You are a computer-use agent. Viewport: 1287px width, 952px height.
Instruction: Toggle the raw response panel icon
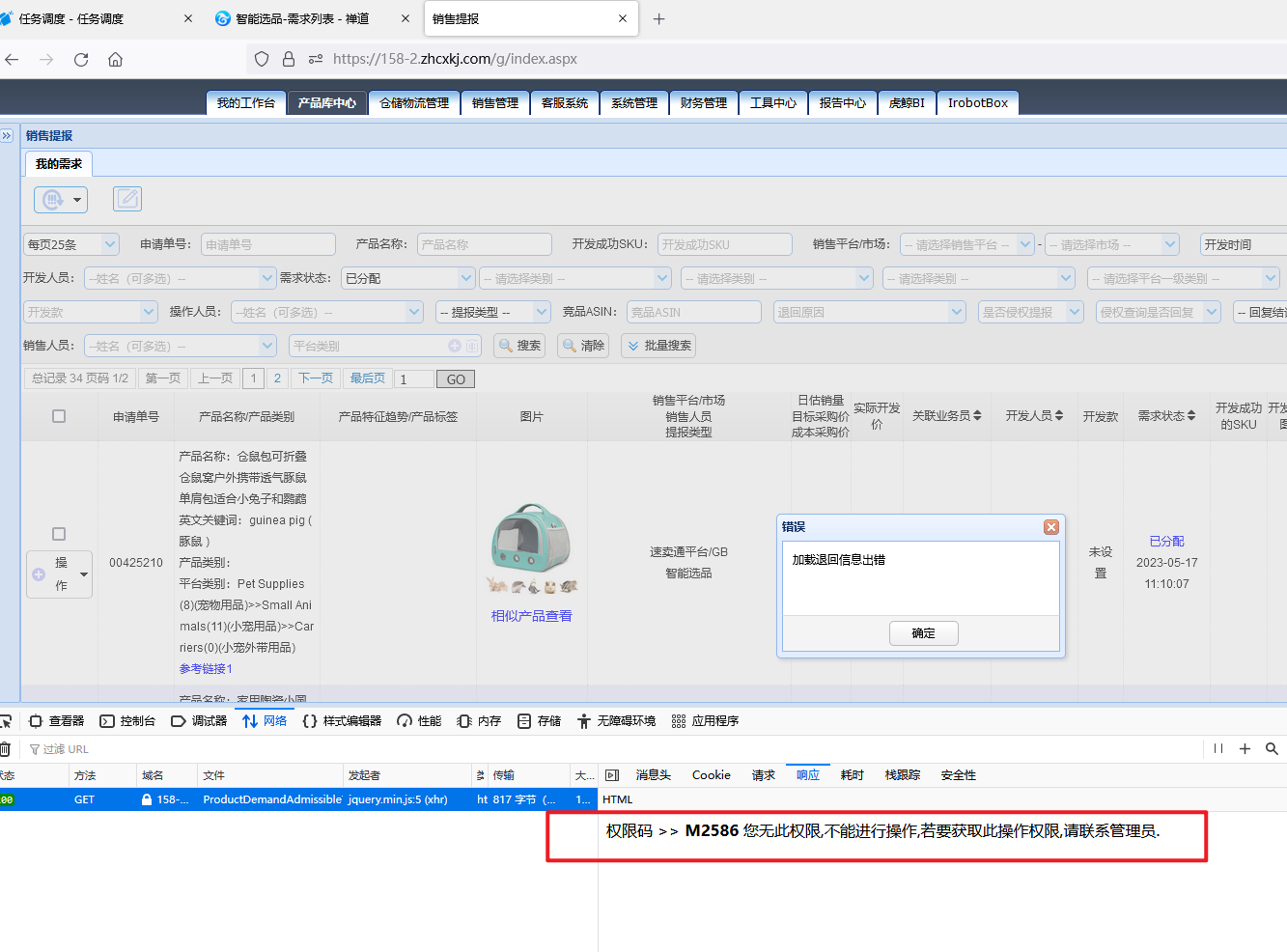611,775
